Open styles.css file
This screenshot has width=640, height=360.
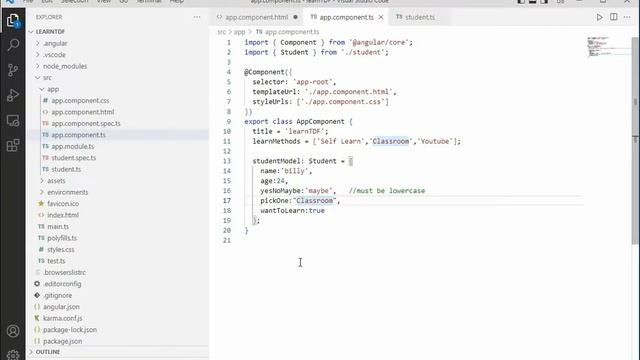pyautogui.click(x=61, y=249)
